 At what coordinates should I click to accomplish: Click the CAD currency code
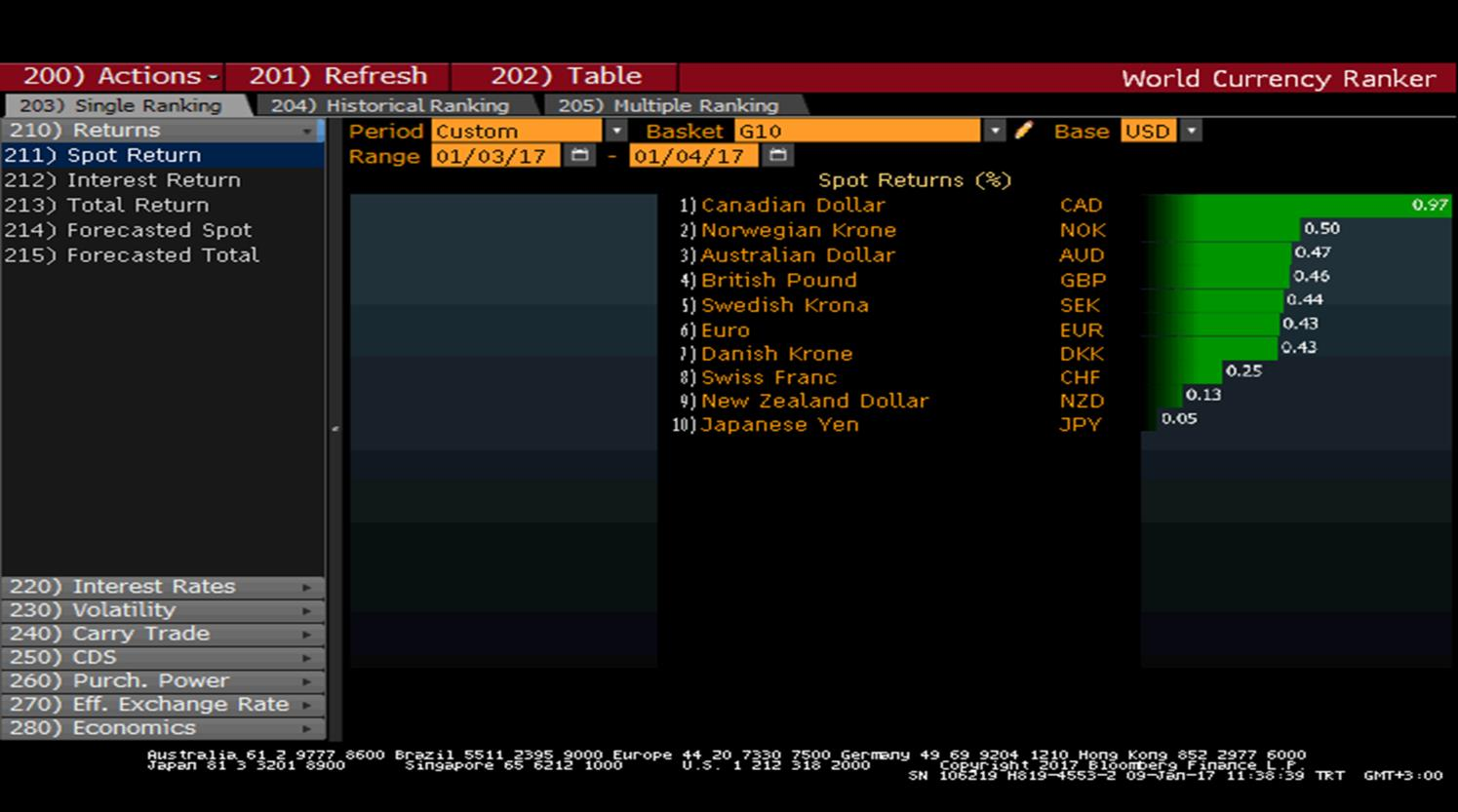[x=1082, y=206]
